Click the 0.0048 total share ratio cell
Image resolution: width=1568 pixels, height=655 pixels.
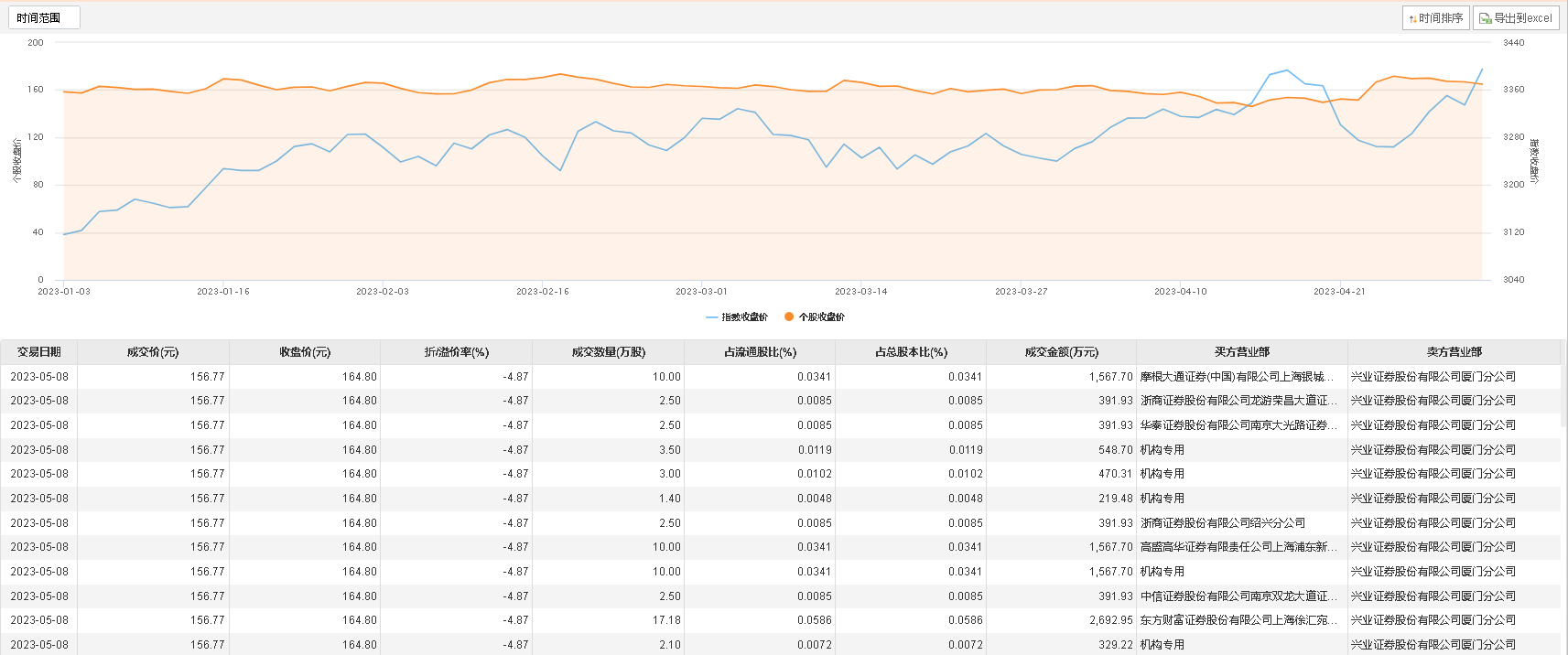coord(911,499)
